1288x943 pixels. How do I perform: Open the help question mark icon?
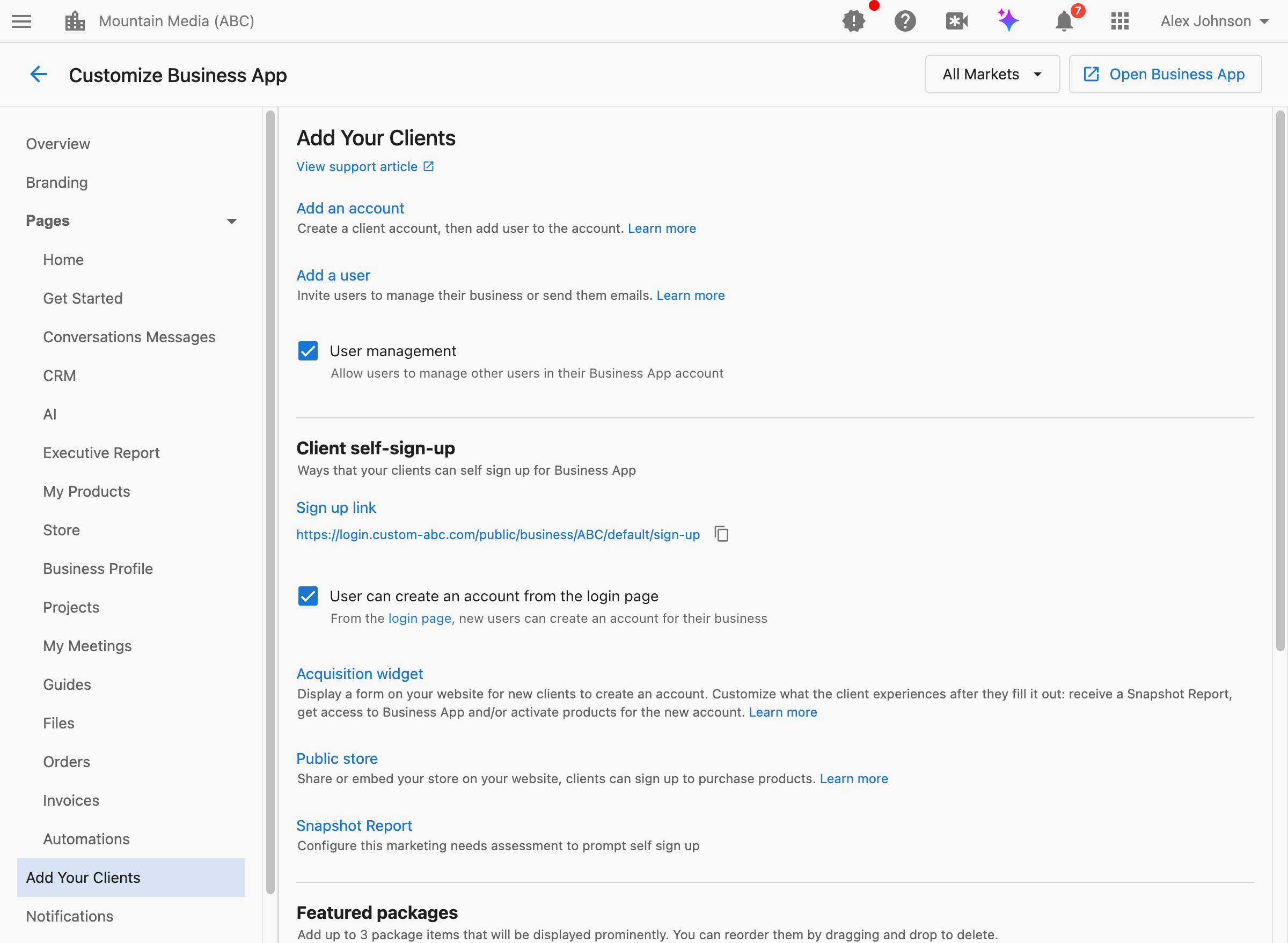(x=905, y=21)
